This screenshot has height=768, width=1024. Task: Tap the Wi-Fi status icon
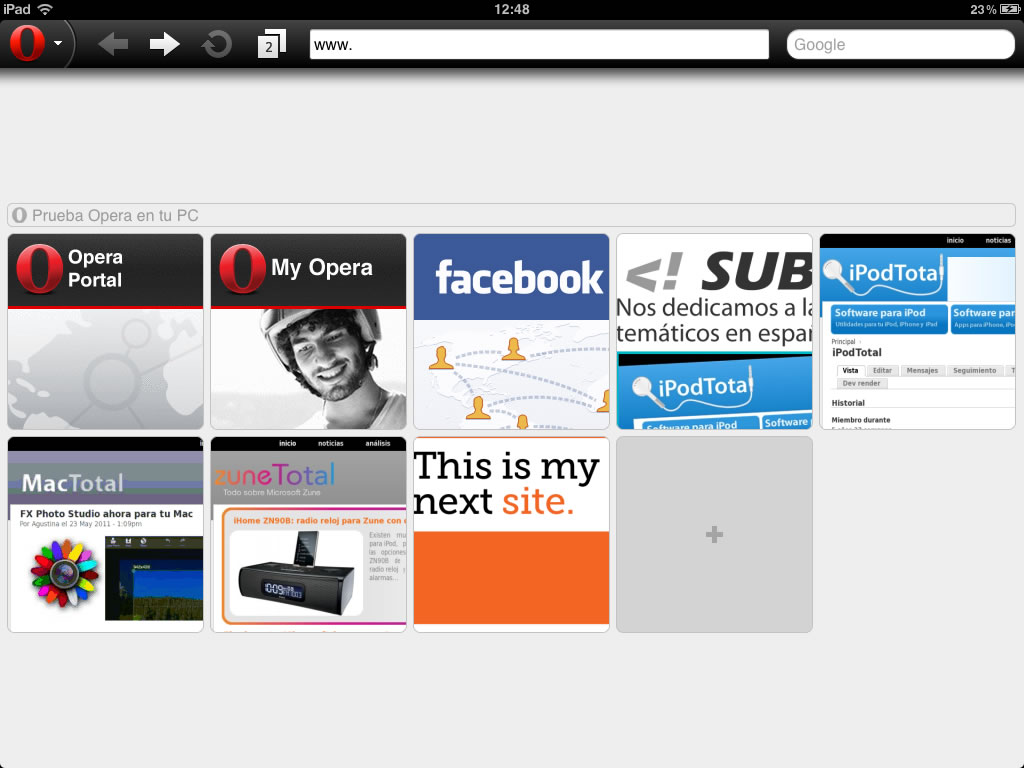click(x=45, y=9)
